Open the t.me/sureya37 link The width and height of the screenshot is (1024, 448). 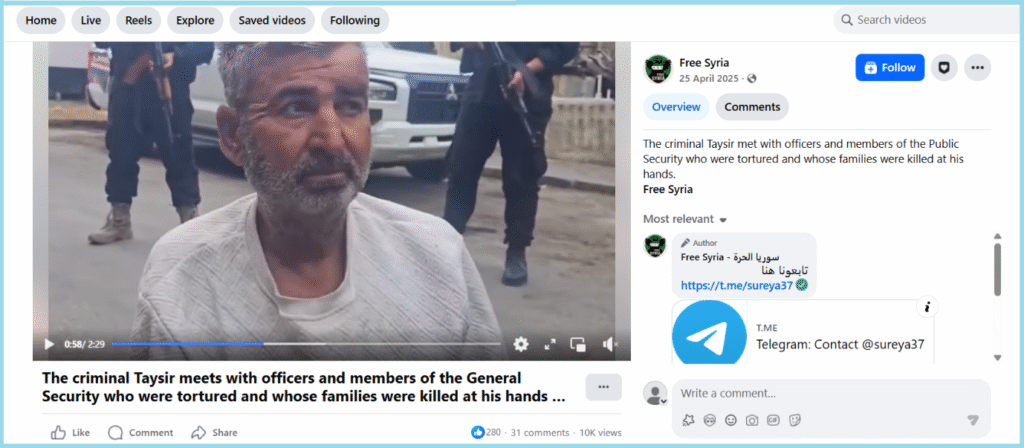737,285
